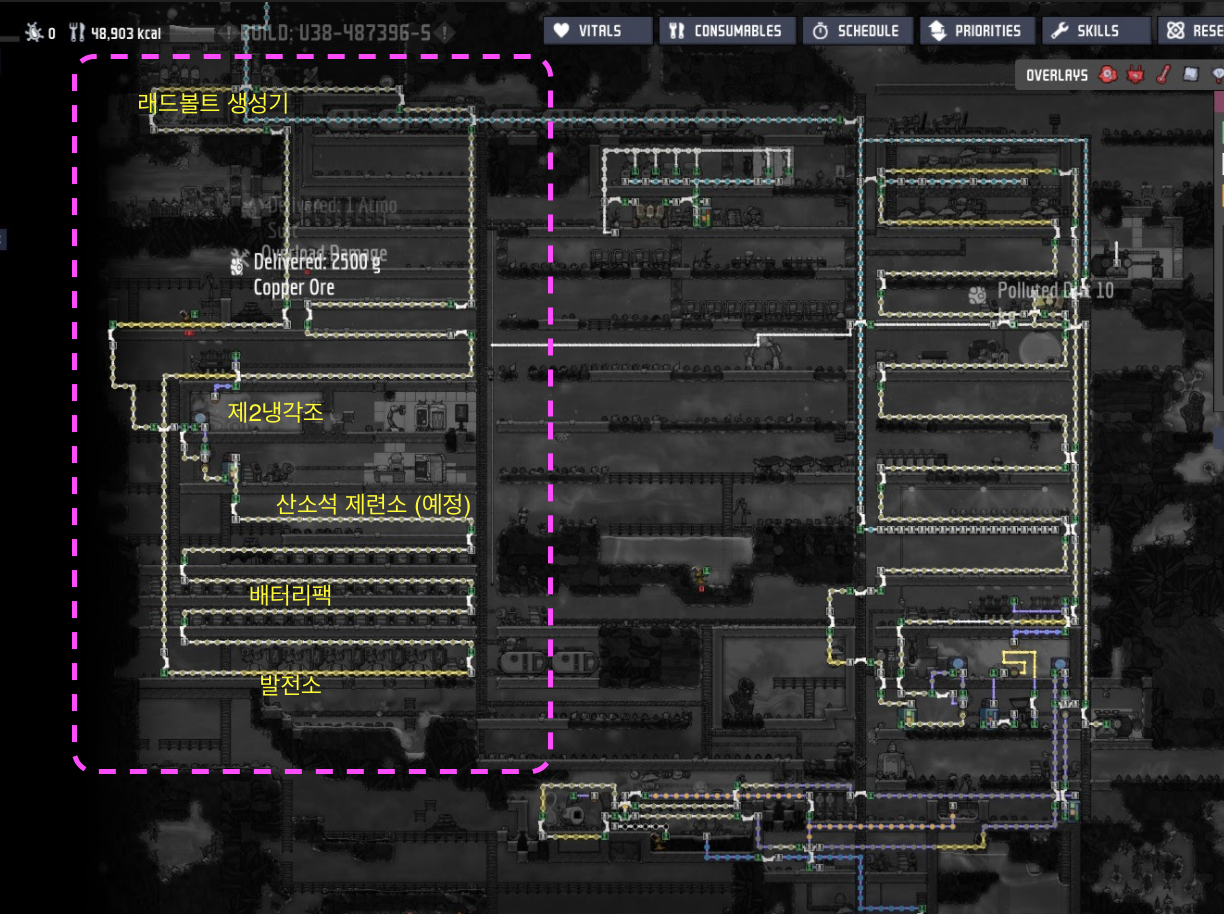
Task: Select the duplicant in the central cave pocket
Action: [700, 578]
